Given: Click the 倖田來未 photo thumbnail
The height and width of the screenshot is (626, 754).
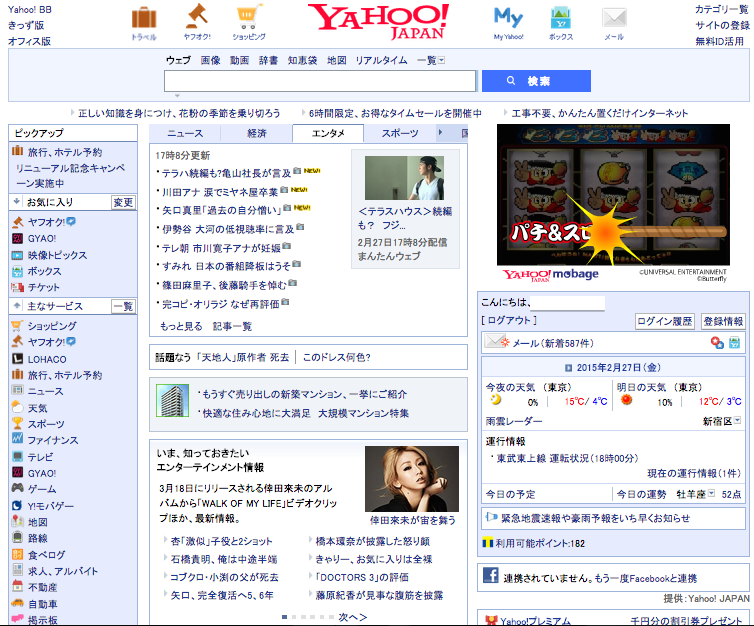Looking at the screenshot, I should [412, 479].
